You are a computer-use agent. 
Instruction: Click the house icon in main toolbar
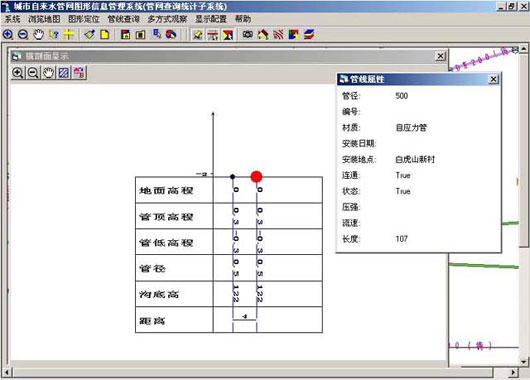(x=263, y=34)
